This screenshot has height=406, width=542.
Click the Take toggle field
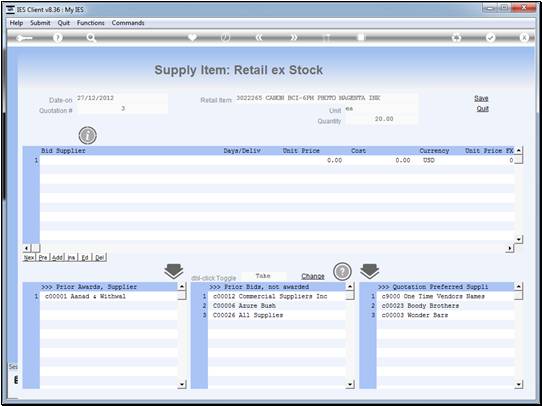263,276
